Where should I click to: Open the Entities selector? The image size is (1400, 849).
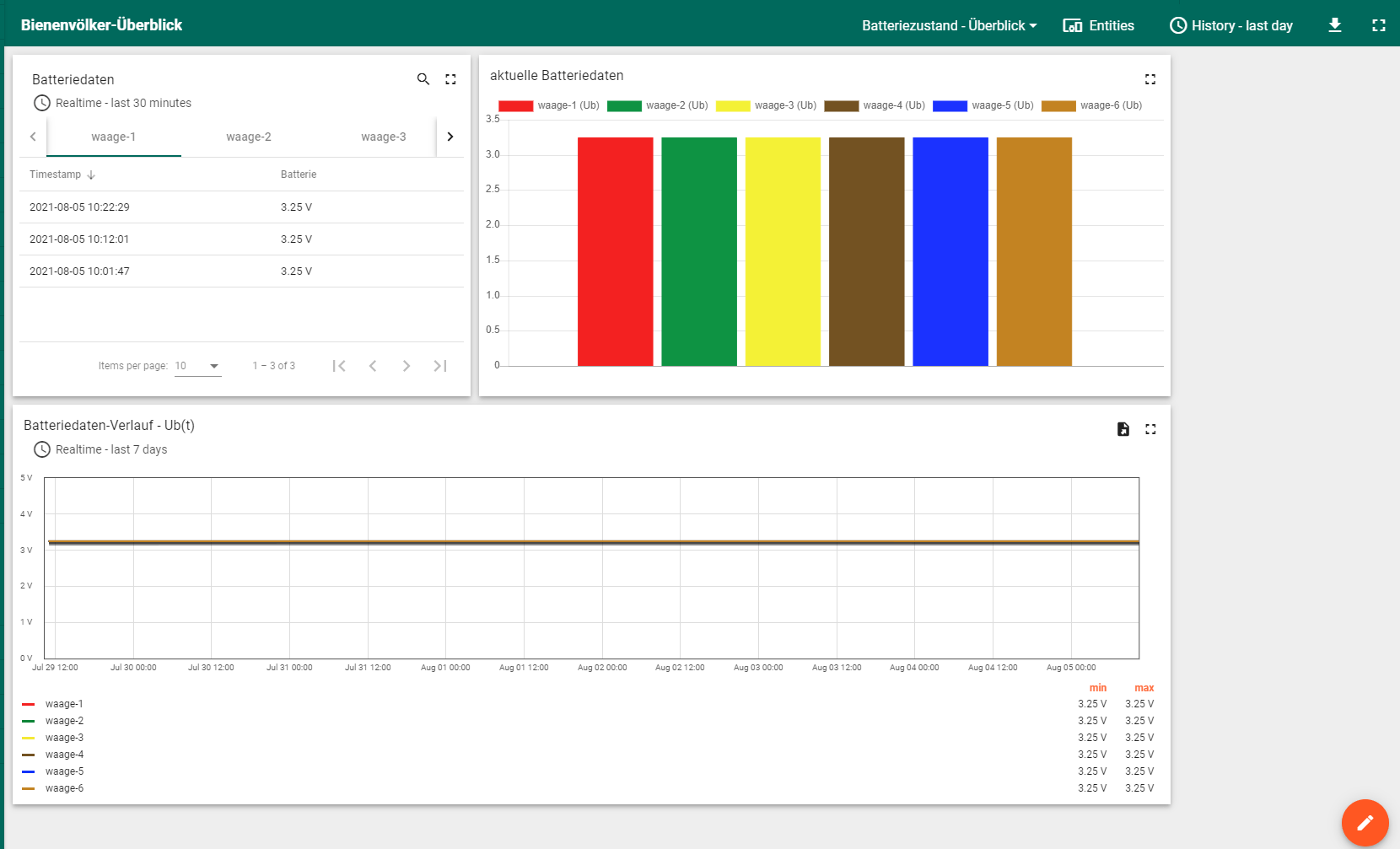(1098, 25)
